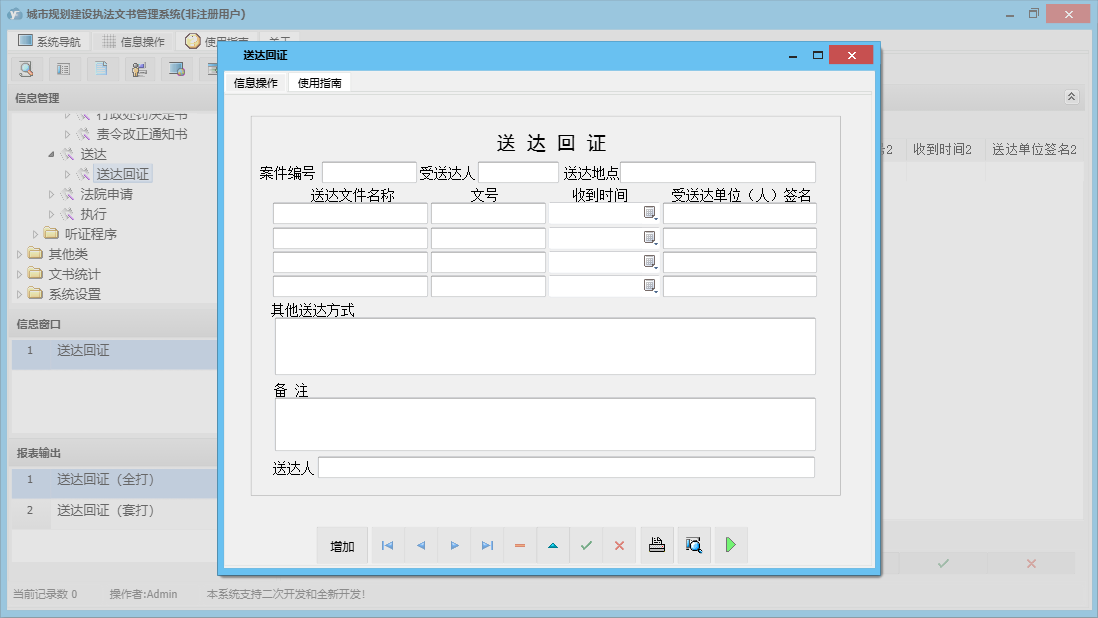This screenshot has height=618, width=1098.
Task: Open the first 收到时间 date picker
Action: tap(650, 213)
